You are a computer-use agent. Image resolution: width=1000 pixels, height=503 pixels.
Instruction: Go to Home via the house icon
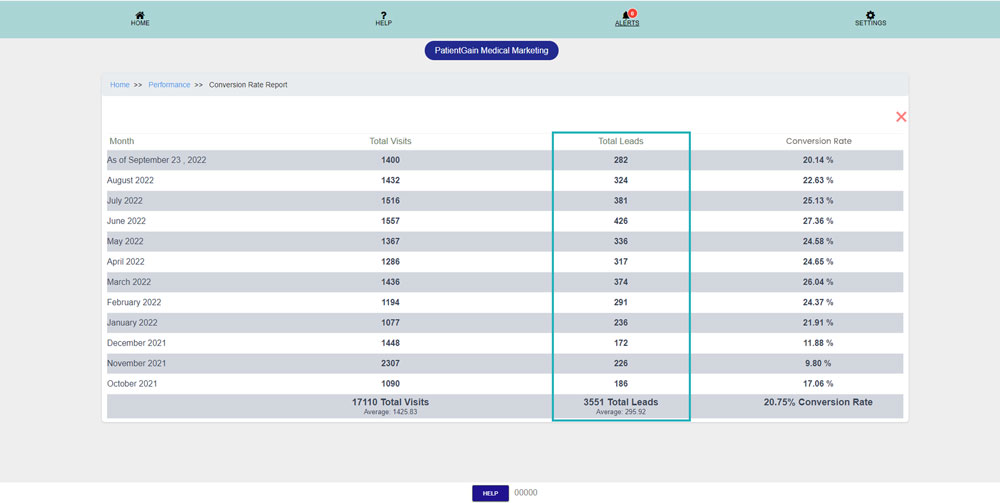(x=140, y=15)
